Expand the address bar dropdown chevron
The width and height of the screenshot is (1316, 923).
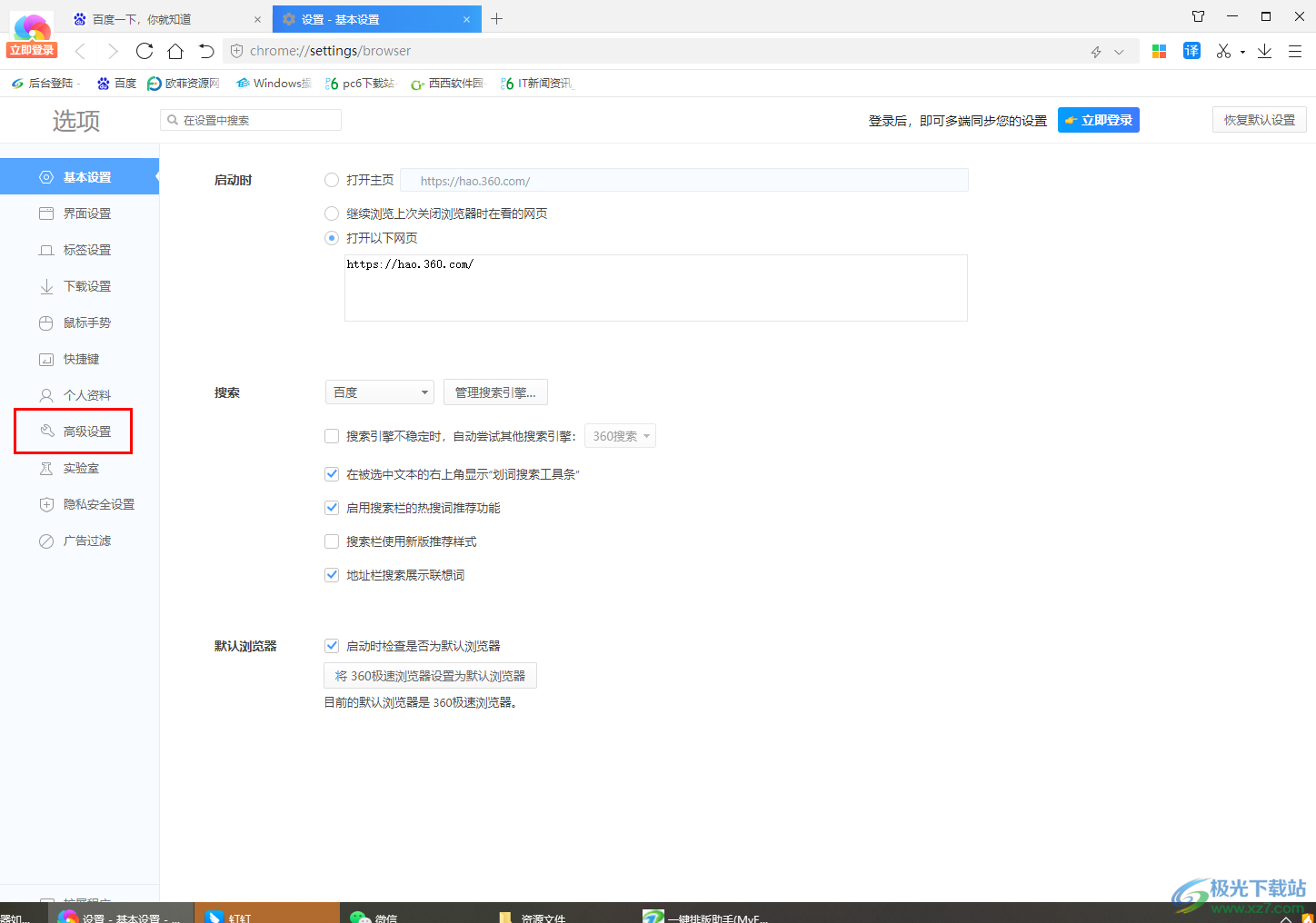click(1119, 52)
